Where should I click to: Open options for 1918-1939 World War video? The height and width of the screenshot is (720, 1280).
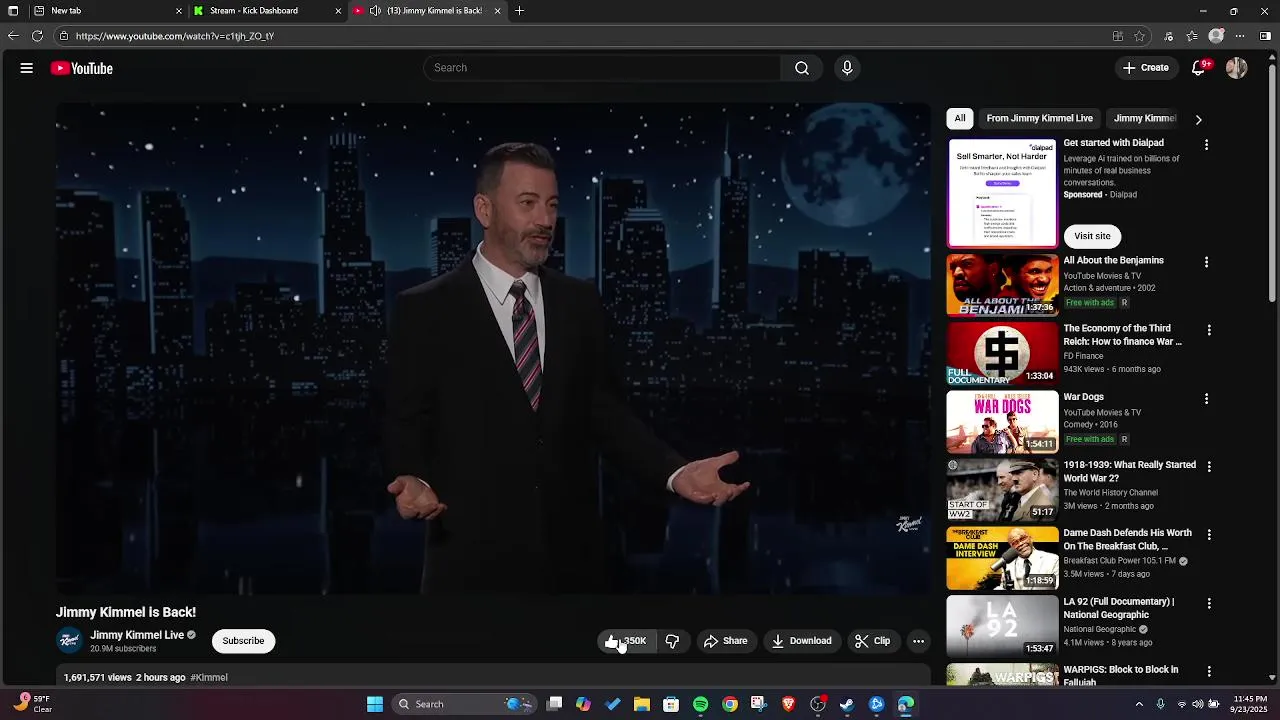1208,467
